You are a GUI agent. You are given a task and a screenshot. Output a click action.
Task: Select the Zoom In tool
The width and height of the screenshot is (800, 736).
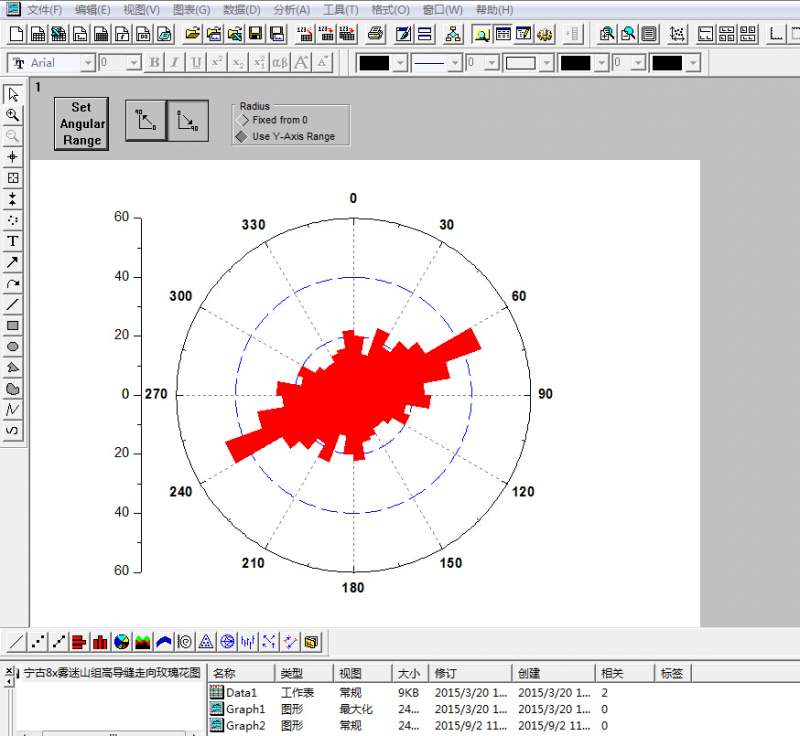(13, 115)
